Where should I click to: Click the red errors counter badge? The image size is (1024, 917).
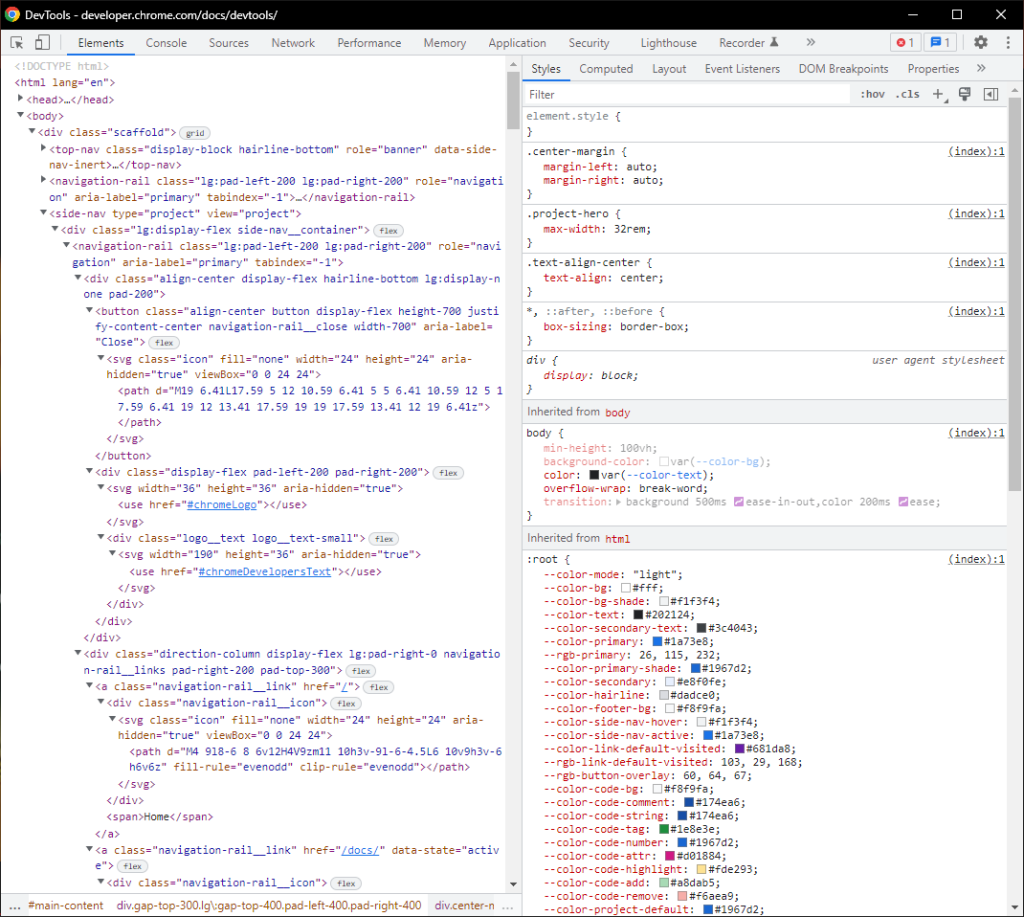pyautogui.click(x=905, y=42)
